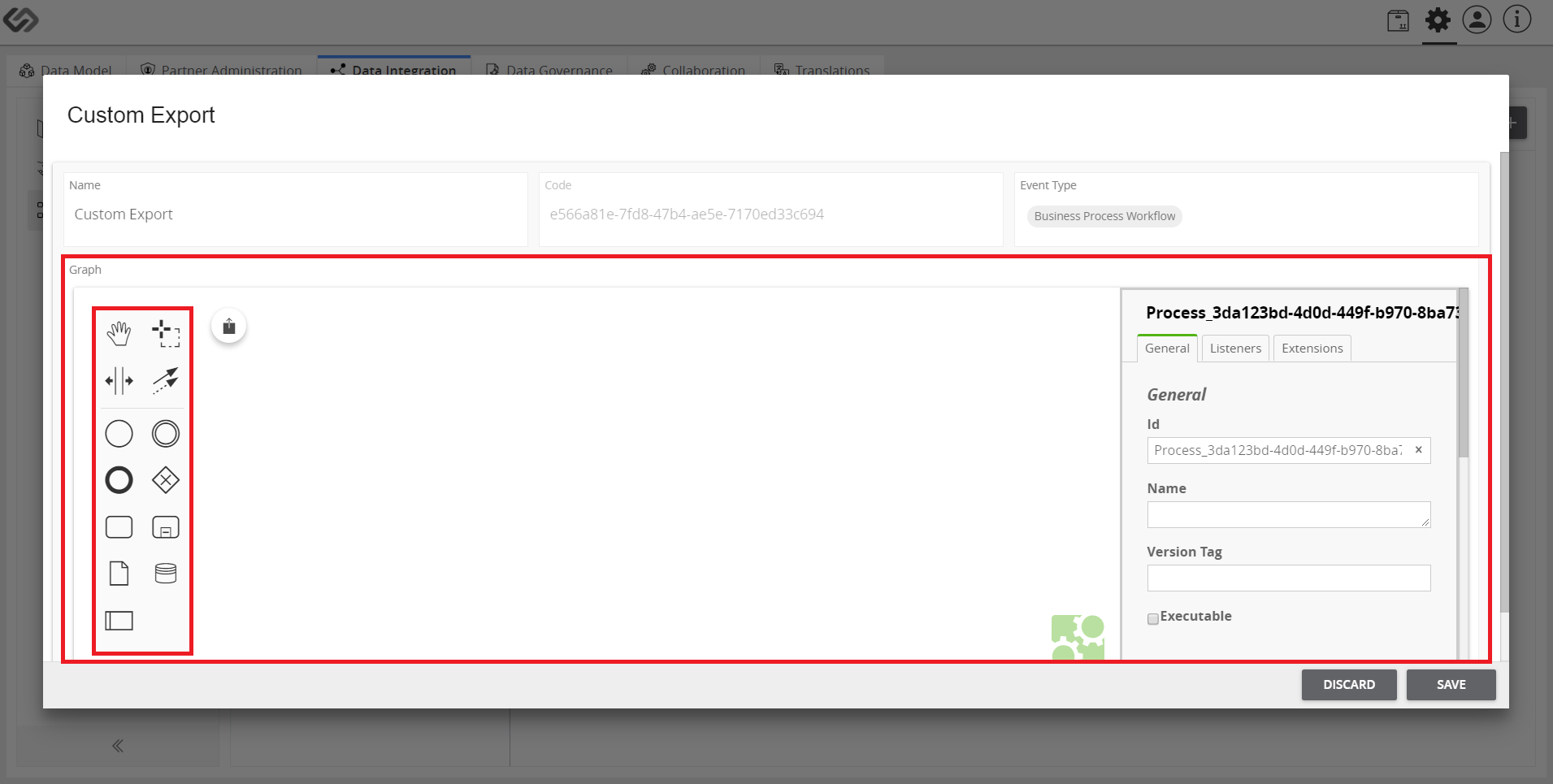Open the user profile icon

(1477, 19)
